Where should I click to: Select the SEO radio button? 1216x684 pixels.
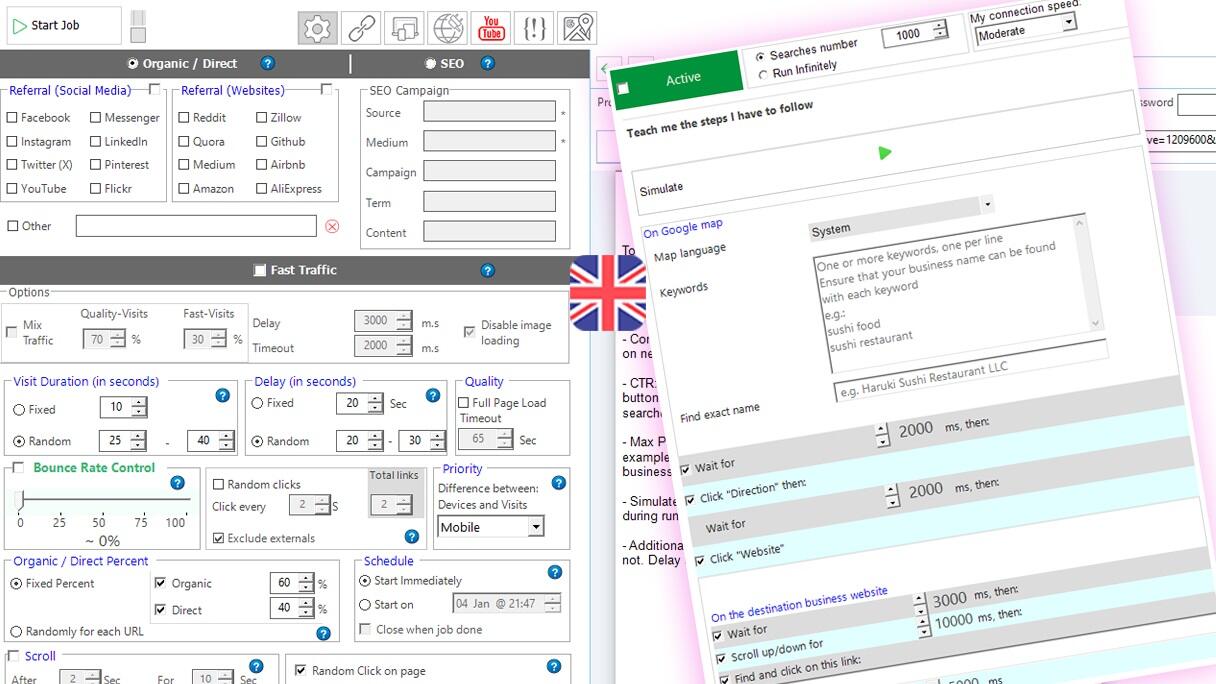click(431, 64)
